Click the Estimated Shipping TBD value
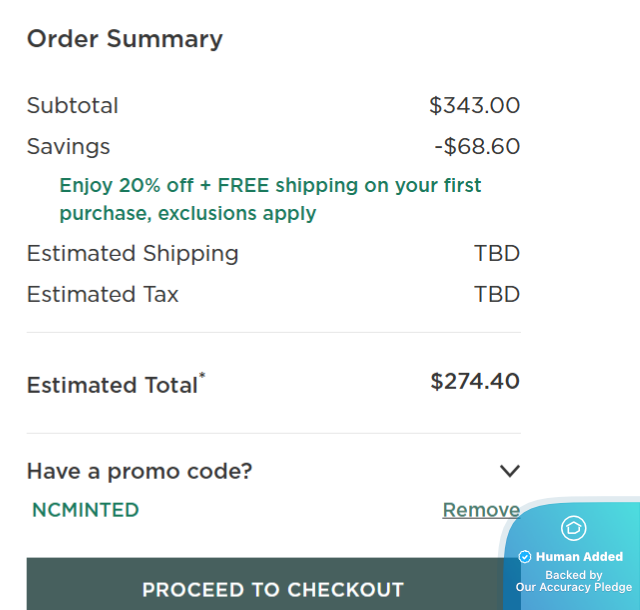Screen dimensions: 640x610 pyautogui.click(x=497, y=253)
